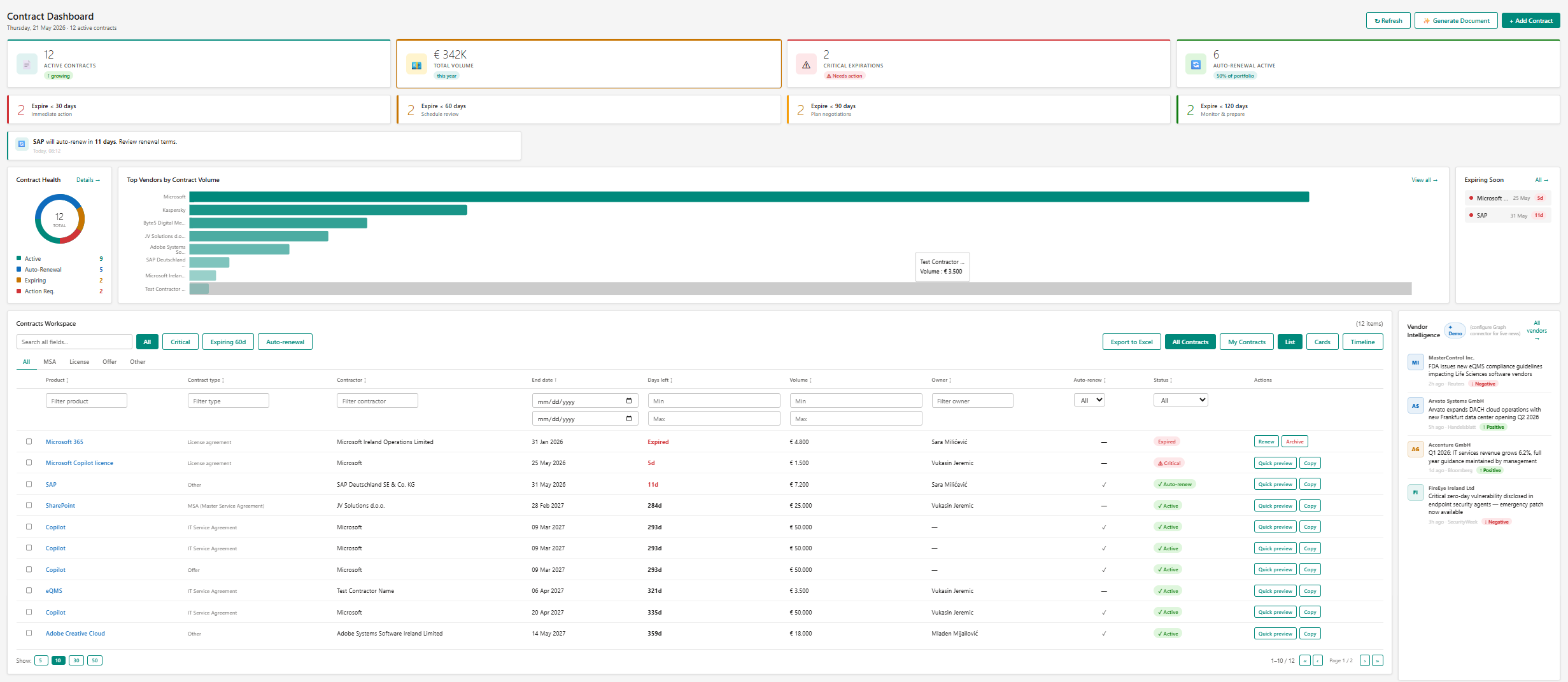Tick the eQMS row checkbox
Viewport: 1568px width, 682px height.
tap(29, 590)
